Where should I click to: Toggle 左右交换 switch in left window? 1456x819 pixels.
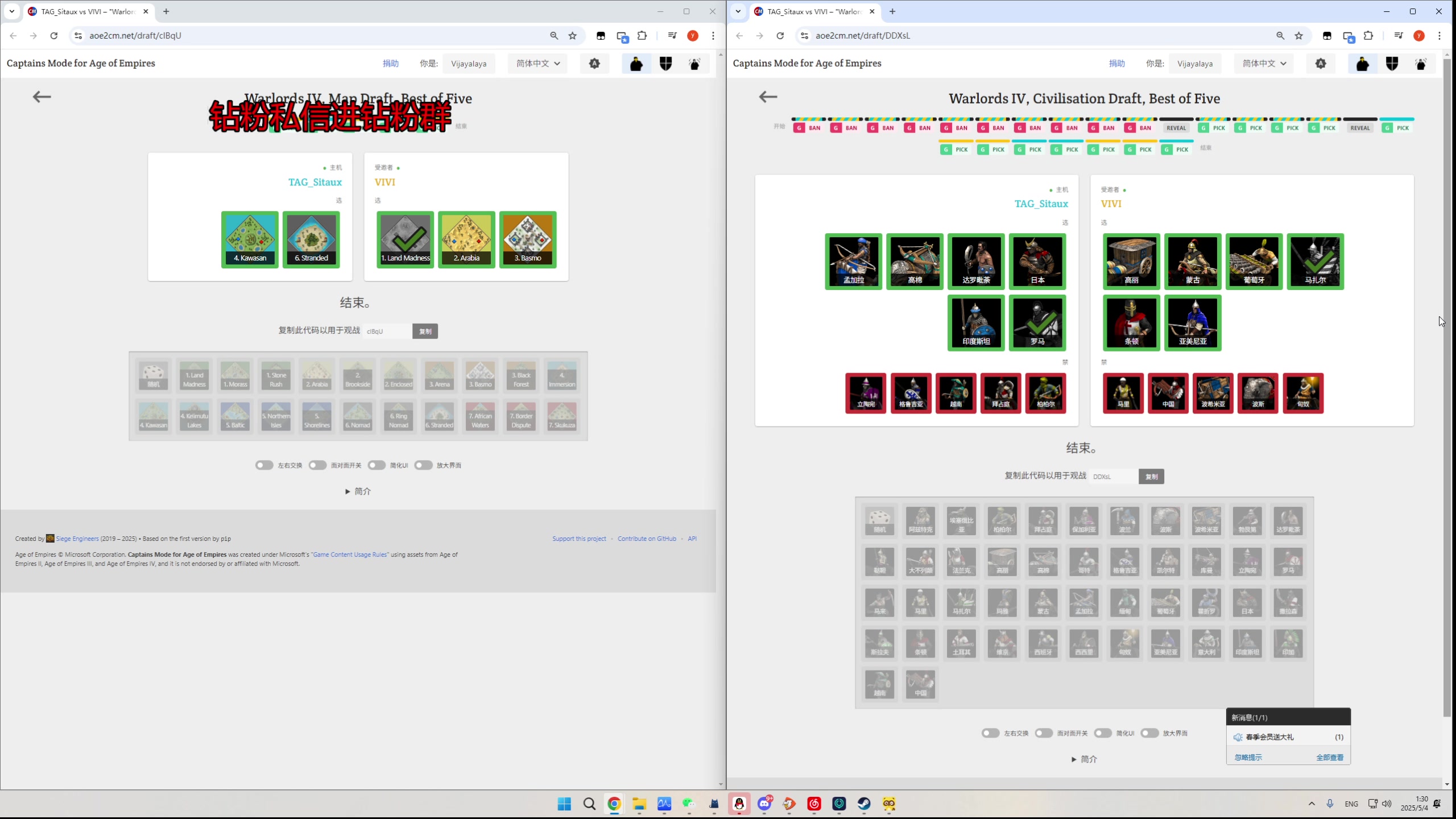[x=264, y=465]
